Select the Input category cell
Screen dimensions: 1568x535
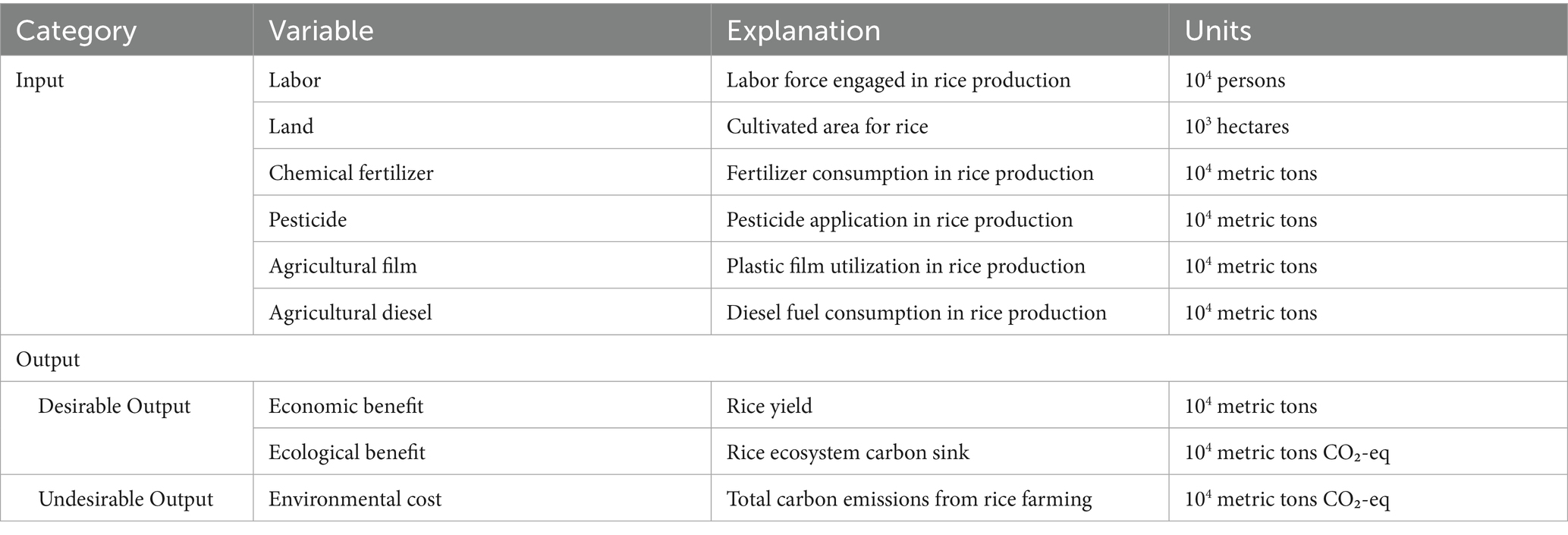pyautogui.click(x=40, y=80)
